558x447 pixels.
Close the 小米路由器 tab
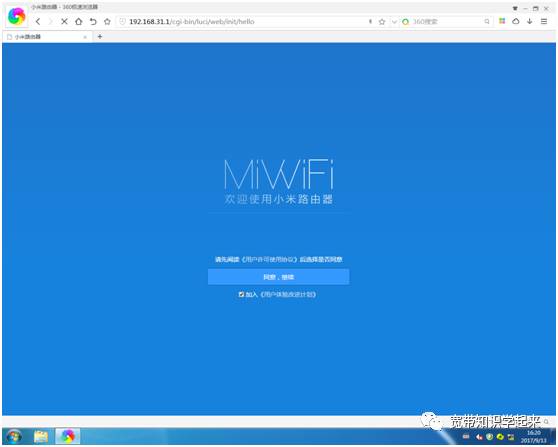click(x=85, y=37)
